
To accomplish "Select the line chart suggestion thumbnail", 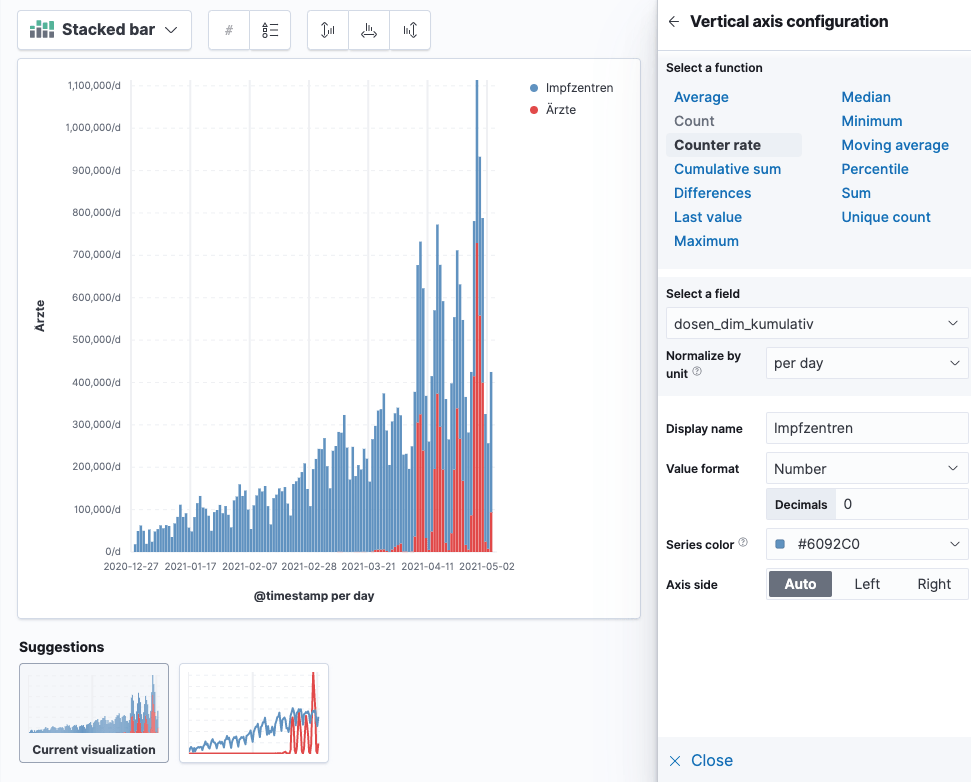I will [253, 712].
